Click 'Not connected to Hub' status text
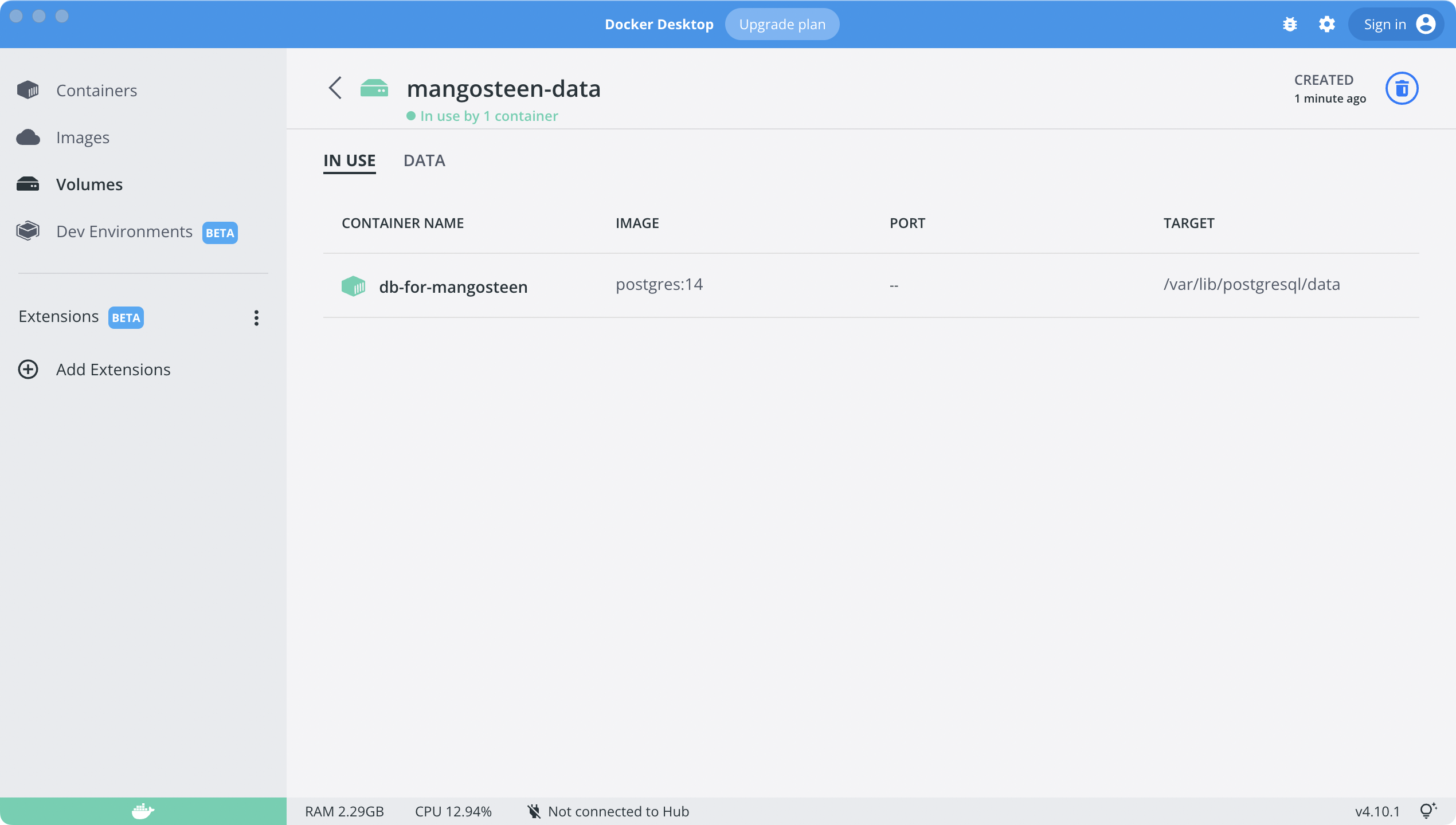Viewport: 1456px width, 825px height. (619, 811)
